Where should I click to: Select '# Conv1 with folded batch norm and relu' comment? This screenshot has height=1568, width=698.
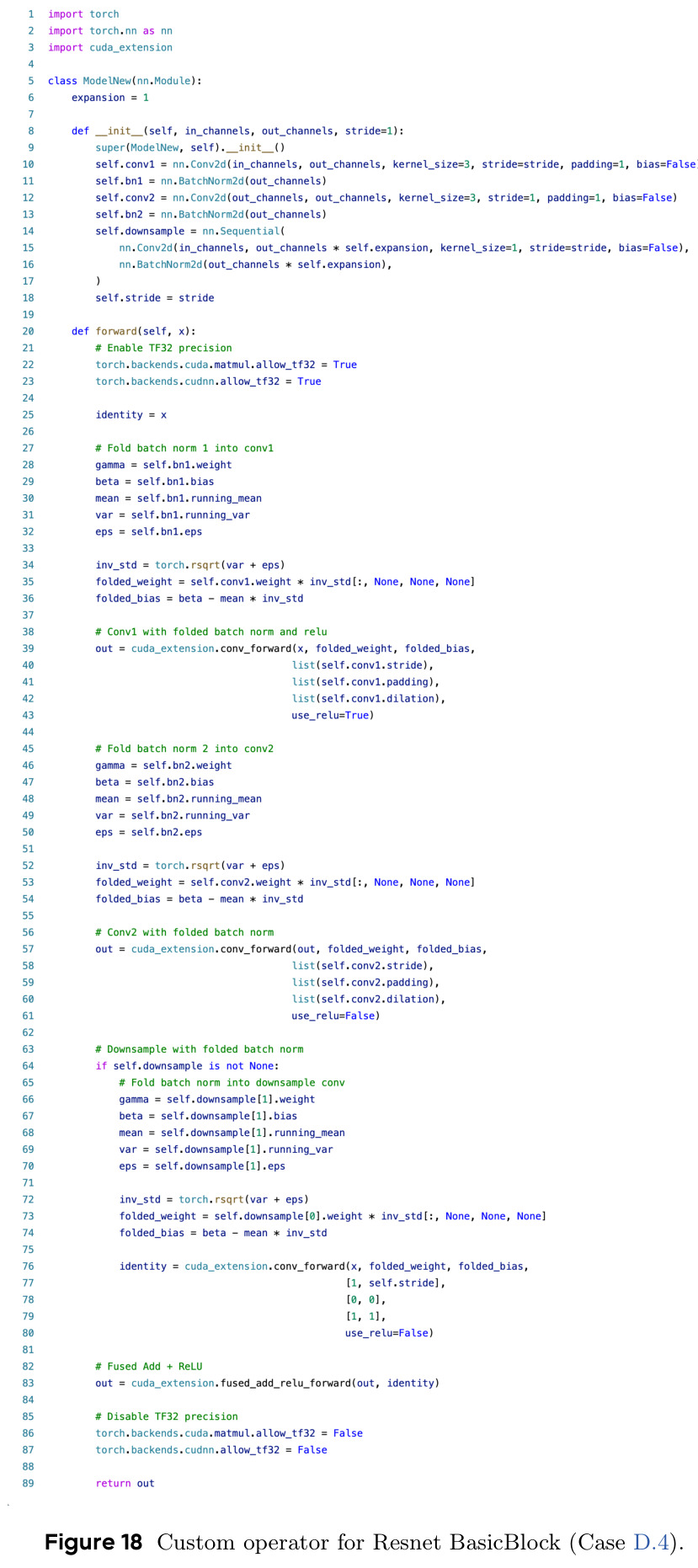[211, 632]
